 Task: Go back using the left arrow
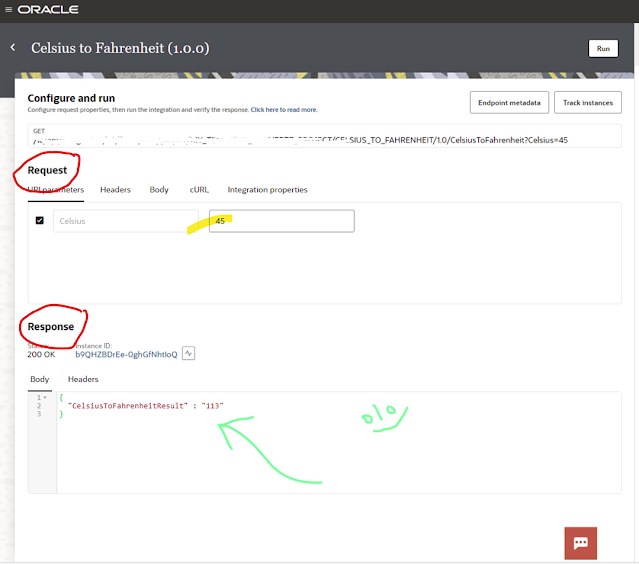click(x=13, y=48)
